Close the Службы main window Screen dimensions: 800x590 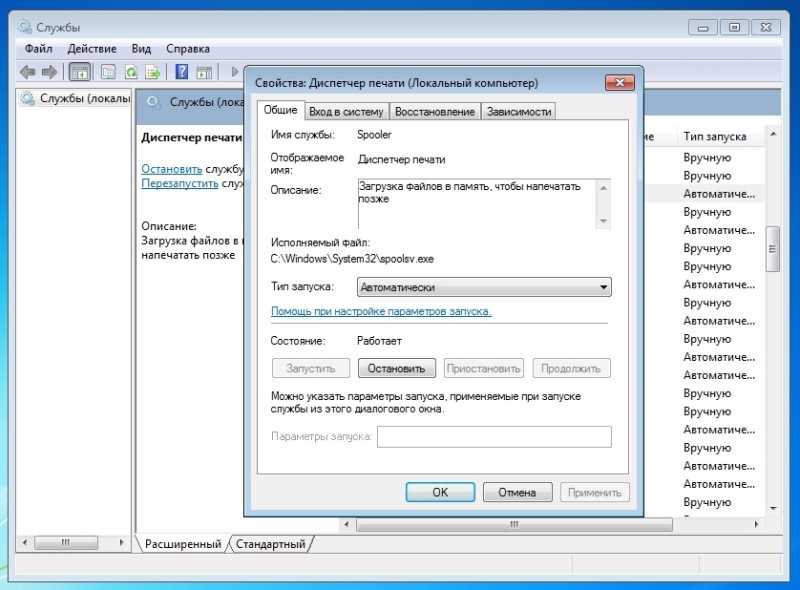point(766,28)
